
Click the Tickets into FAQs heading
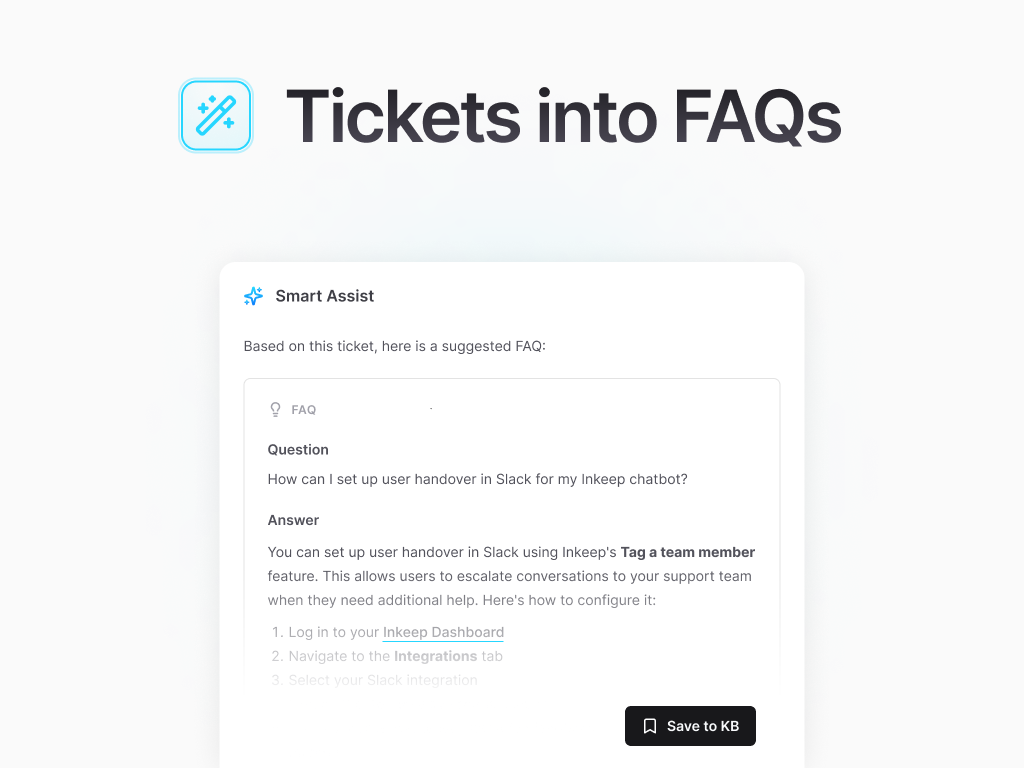(563, 116)
